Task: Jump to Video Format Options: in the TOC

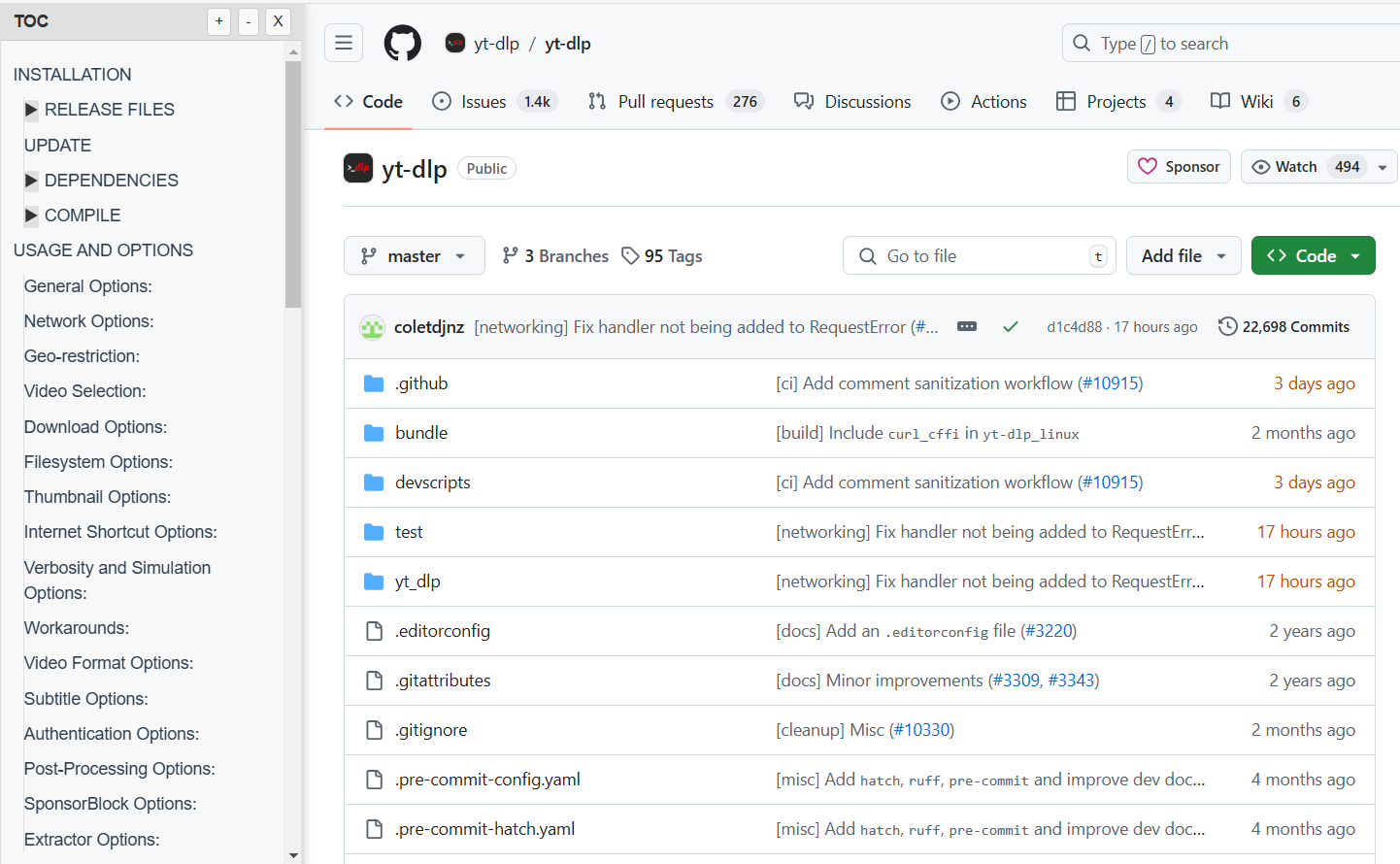Action: point(109,663)
